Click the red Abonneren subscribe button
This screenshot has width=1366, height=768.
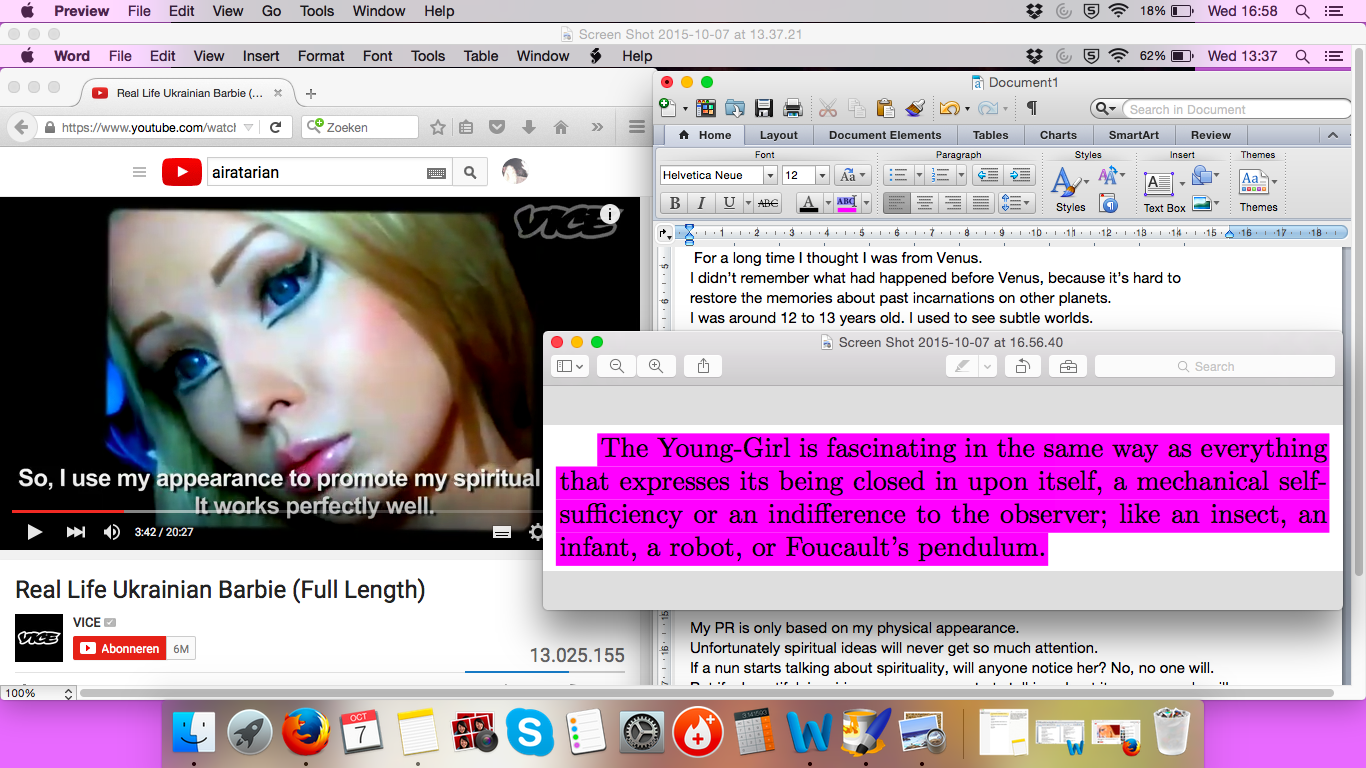pyautogui.click(x=118, y=649)
